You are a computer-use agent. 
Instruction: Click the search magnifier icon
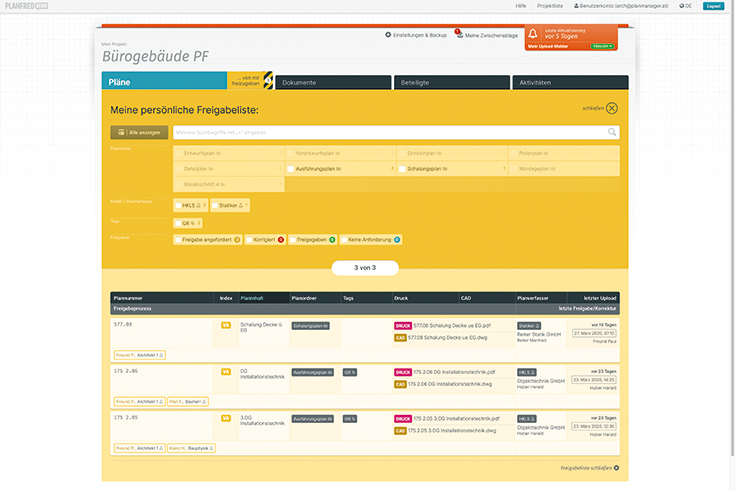[612, 131]
